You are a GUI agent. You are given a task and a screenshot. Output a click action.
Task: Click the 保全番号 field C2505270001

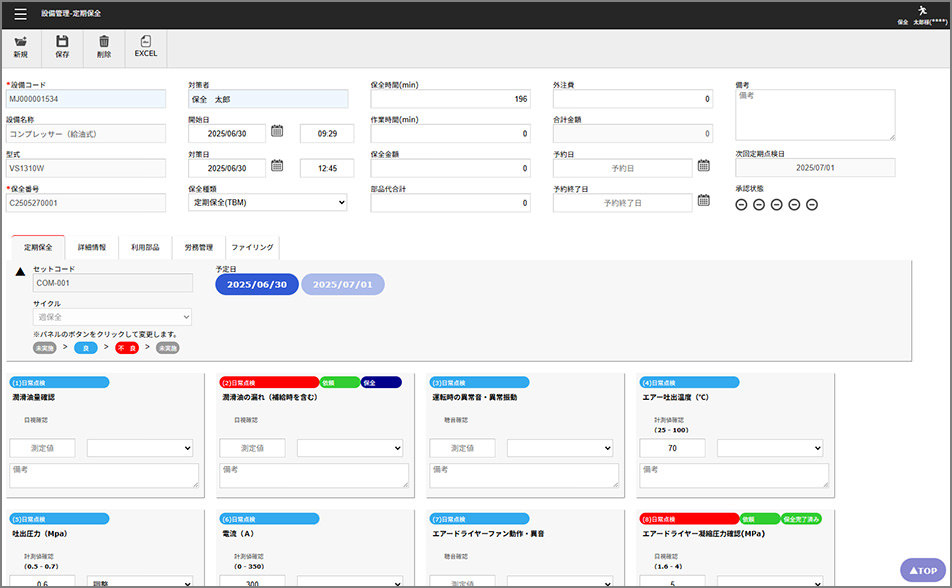coord(86,203)
